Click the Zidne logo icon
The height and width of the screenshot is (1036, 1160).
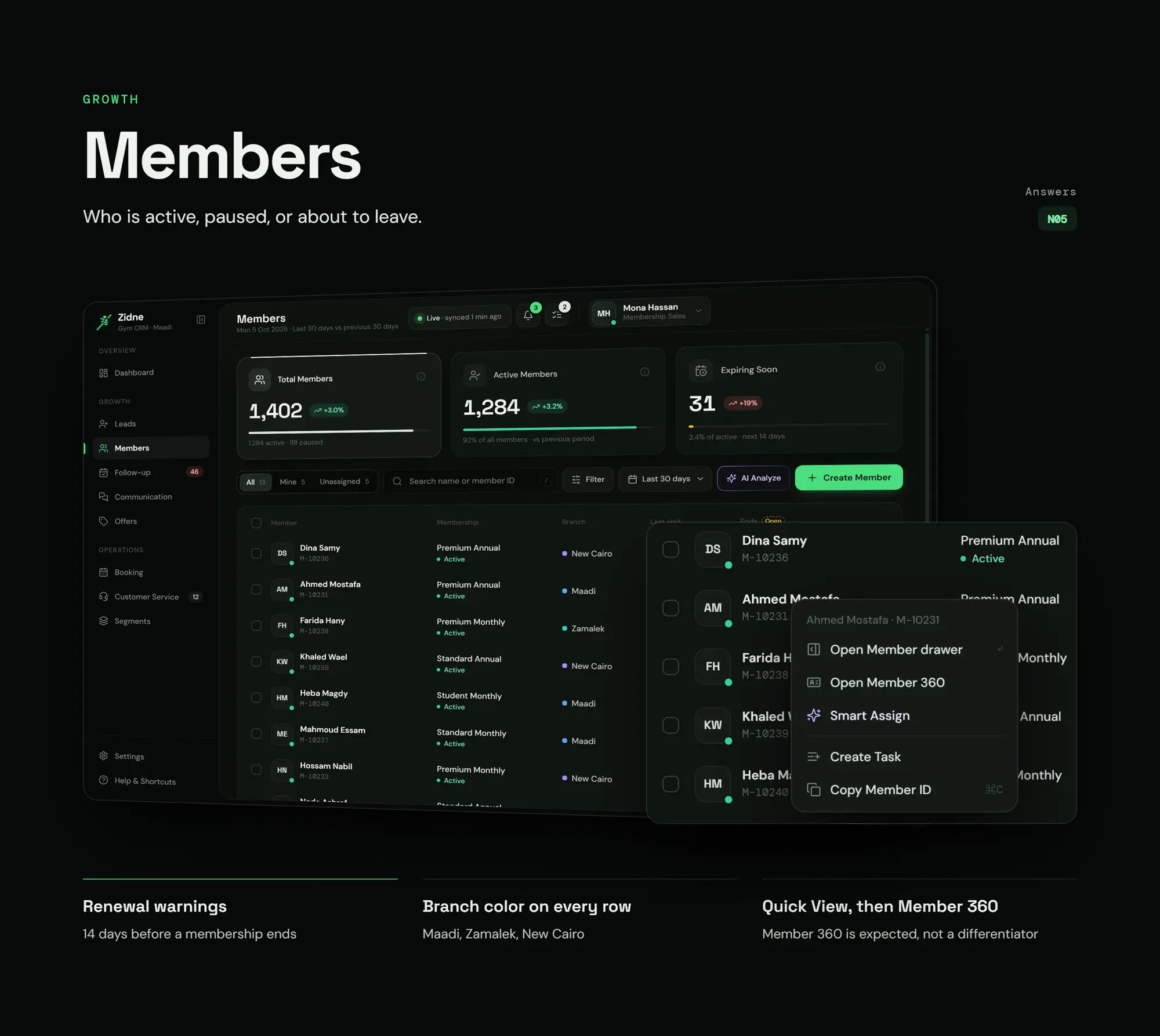(104, 322)
